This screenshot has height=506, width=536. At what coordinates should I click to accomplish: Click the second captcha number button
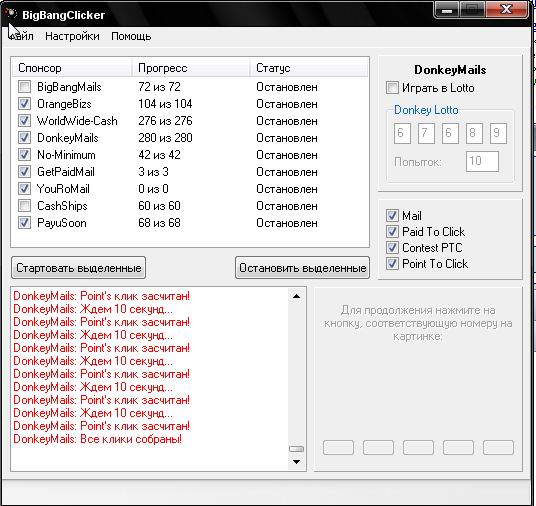click(378, 448)
